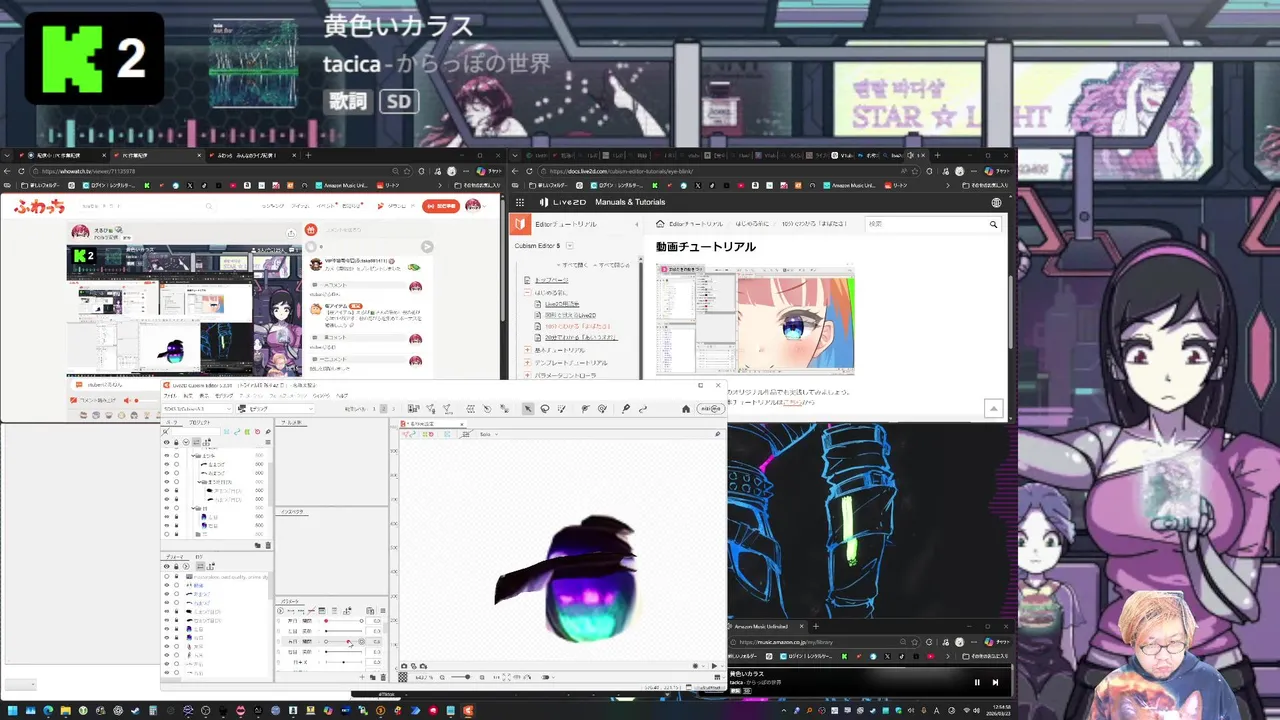Close the model tab above the canvas
1280x720 pixels.
462,423
